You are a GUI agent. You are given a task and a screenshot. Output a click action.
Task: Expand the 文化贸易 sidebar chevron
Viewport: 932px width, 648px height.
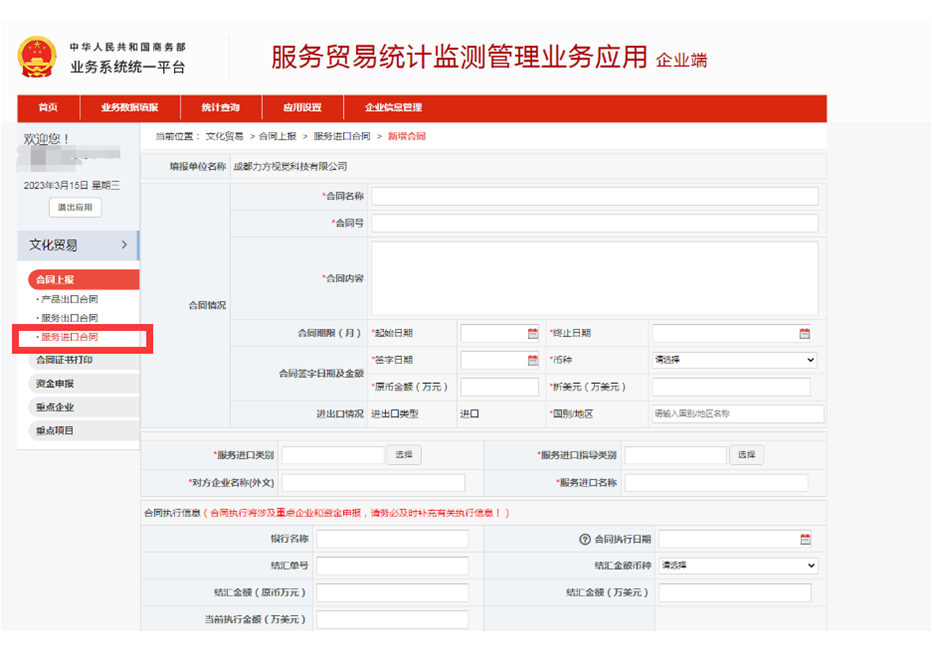(x=124, y=245)
